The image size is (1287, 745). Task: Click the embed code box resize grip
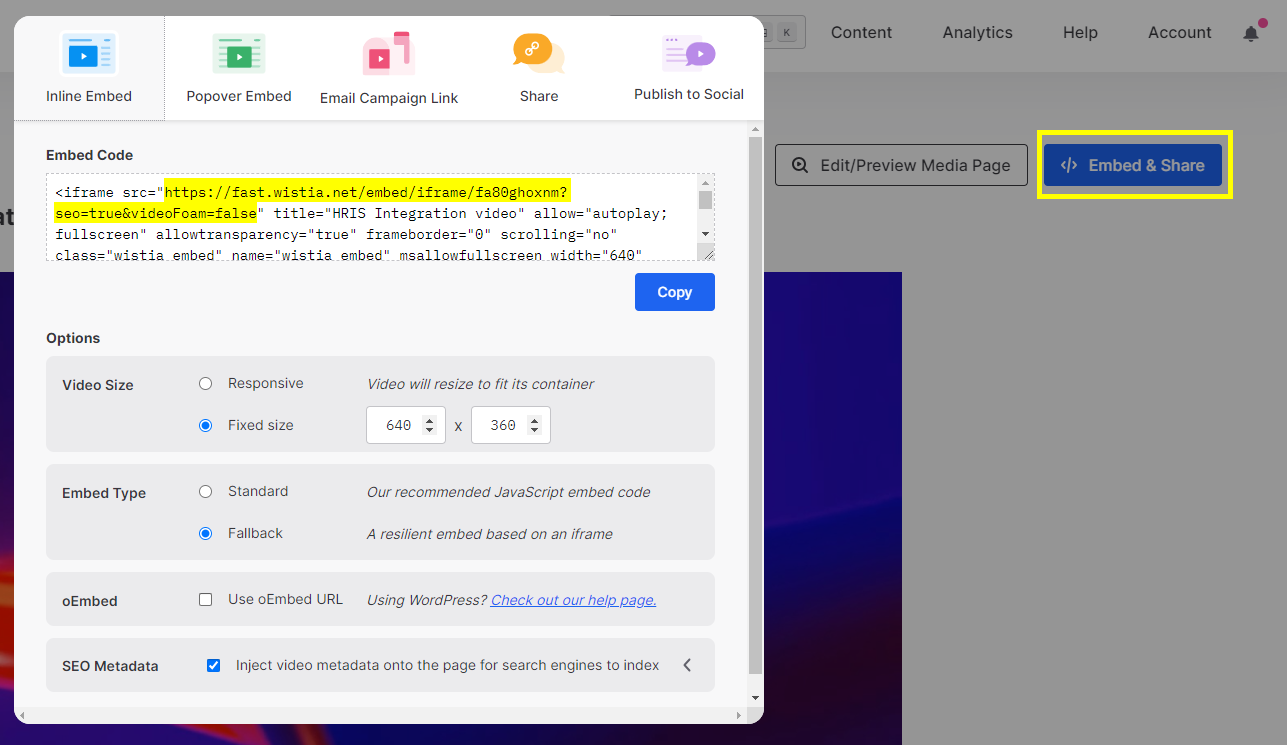tap(707, 254)
